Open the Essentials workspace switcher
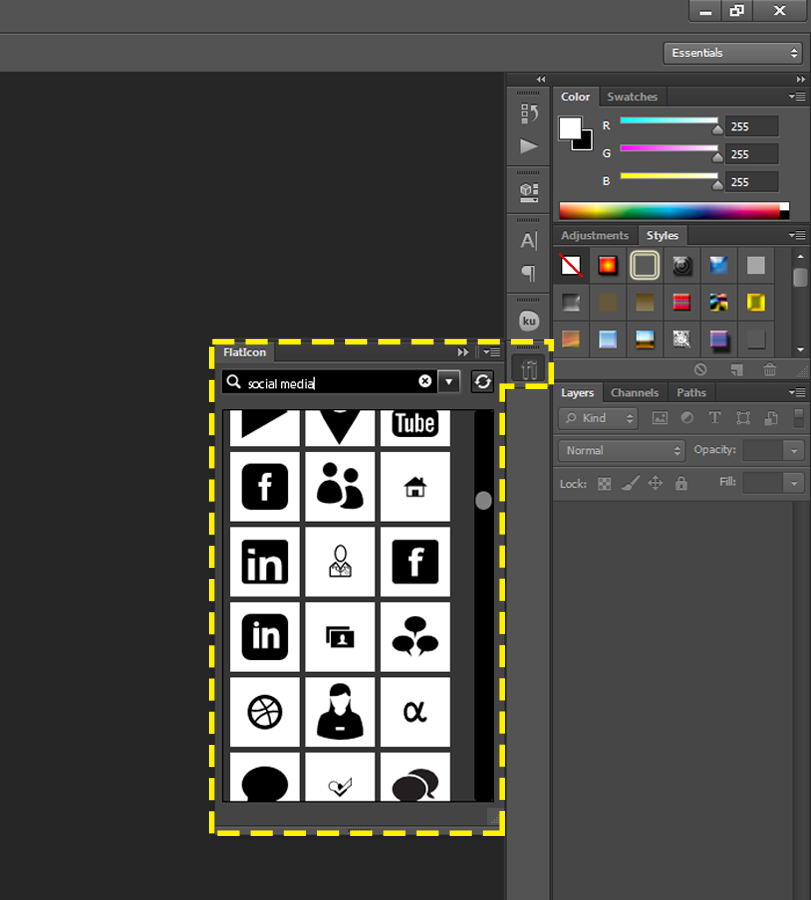Image resolution: width=811 pixels, height=900 pixels. pos(733,52)
